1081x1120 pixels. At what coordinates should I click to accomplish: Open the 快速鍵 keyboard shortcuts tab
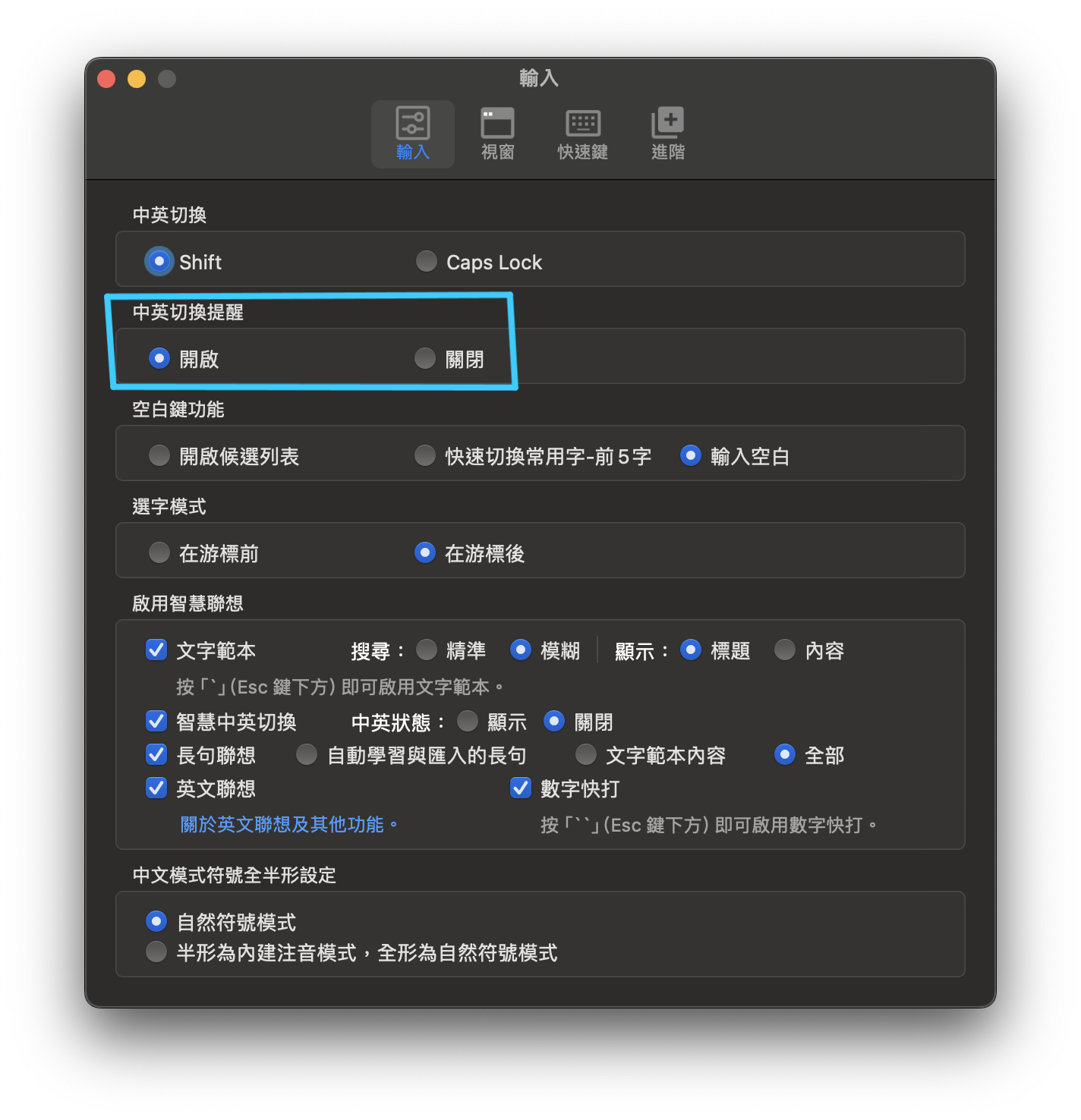[x=583, y=134]
